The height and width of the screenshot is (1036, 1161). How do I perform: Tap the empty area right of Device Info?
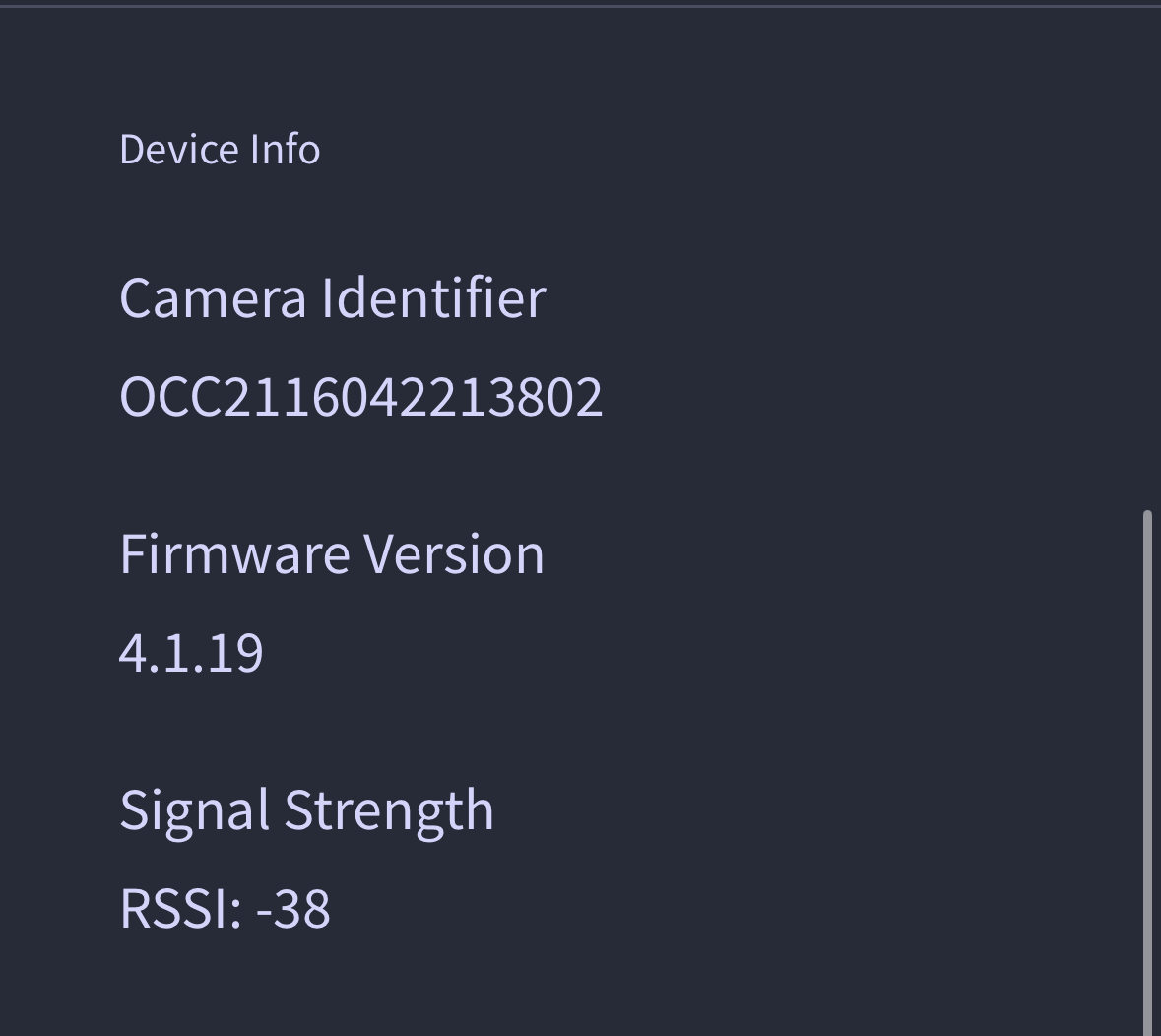pos(689,149)
